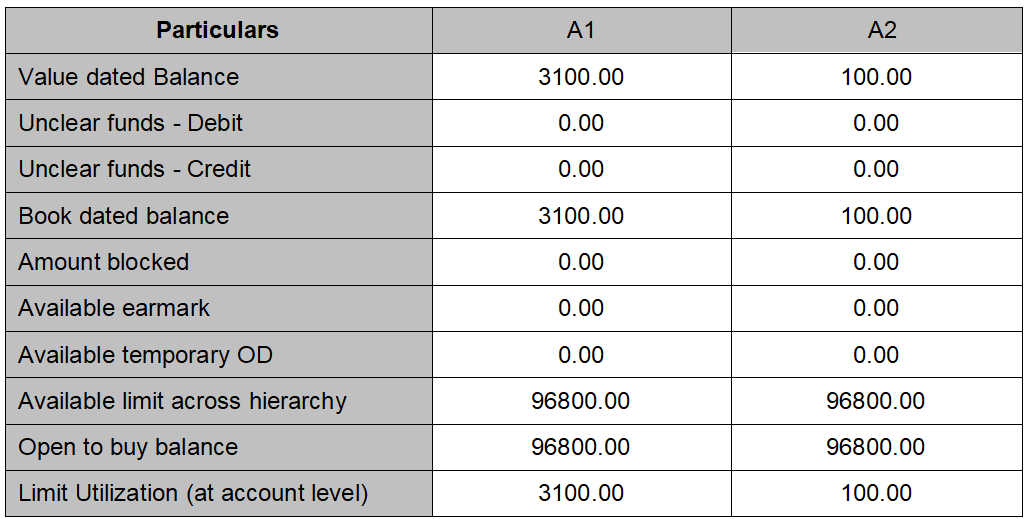Select Available limit across hierarchy label
Viewport: 1030px width, 519px height.
[183, 401]
